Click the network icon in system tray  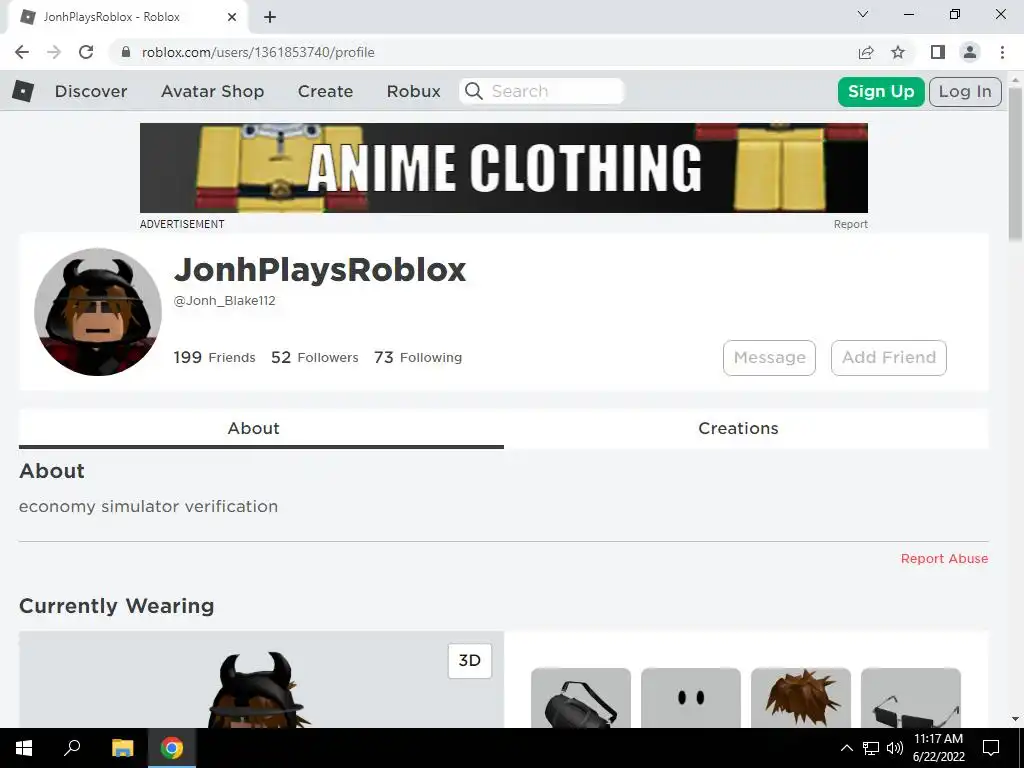[871, 748]
